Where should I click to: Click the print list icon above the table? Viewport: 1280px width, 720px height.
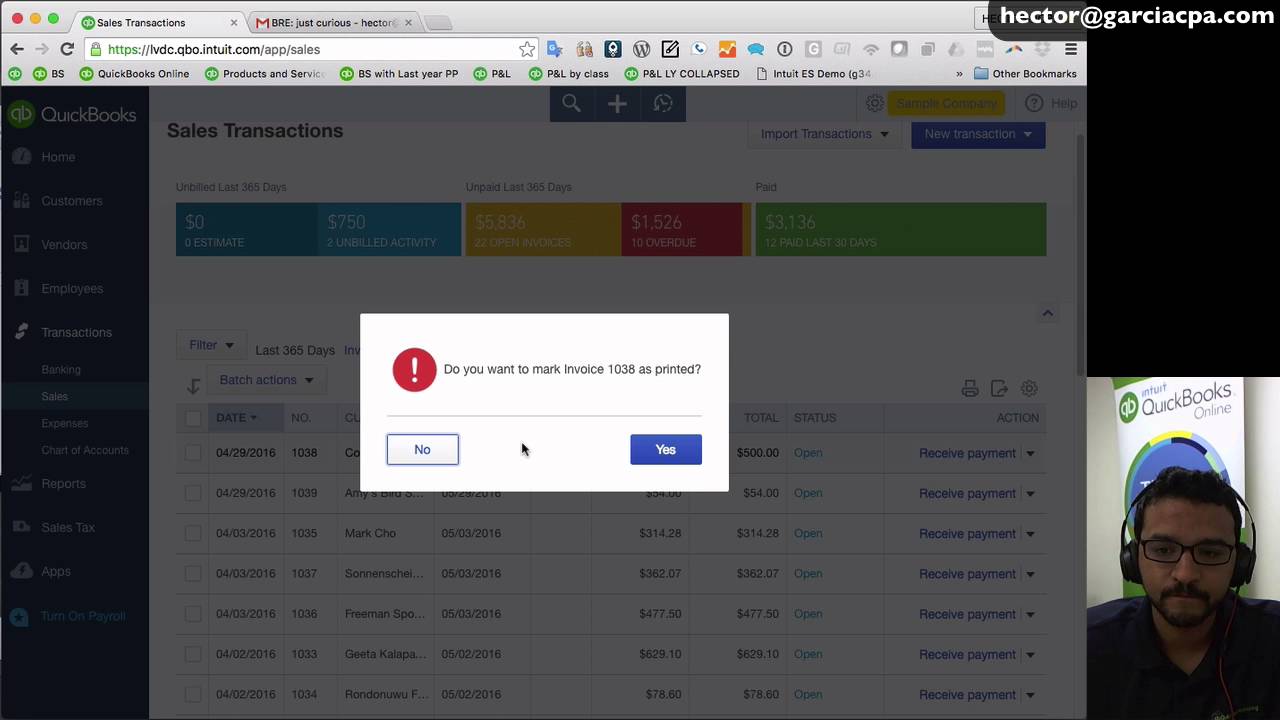tap(969, 389)
